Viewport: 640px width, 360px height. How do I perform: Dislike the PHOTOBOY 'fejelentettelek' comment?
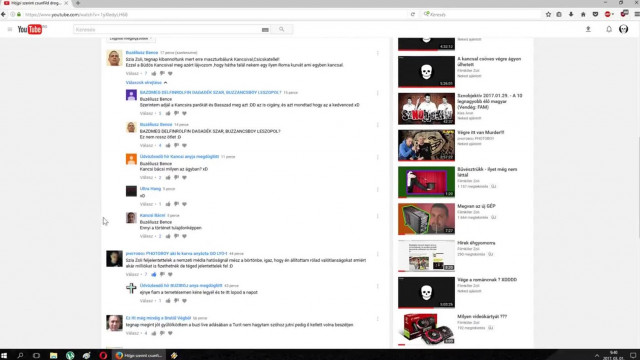coord(162,274)
